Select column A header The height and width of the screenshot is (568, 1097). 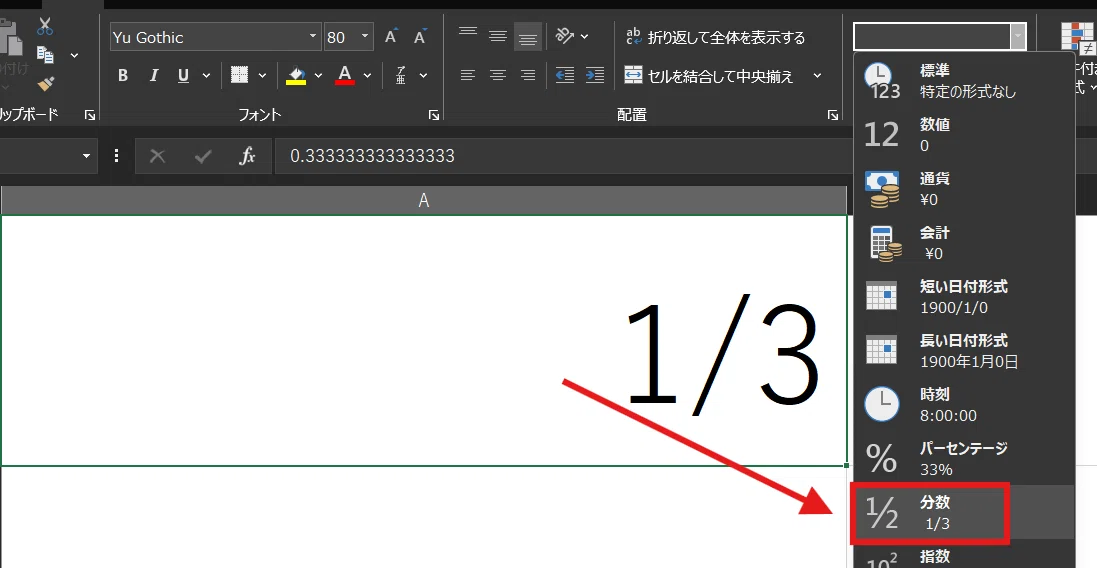coord(424,201)
